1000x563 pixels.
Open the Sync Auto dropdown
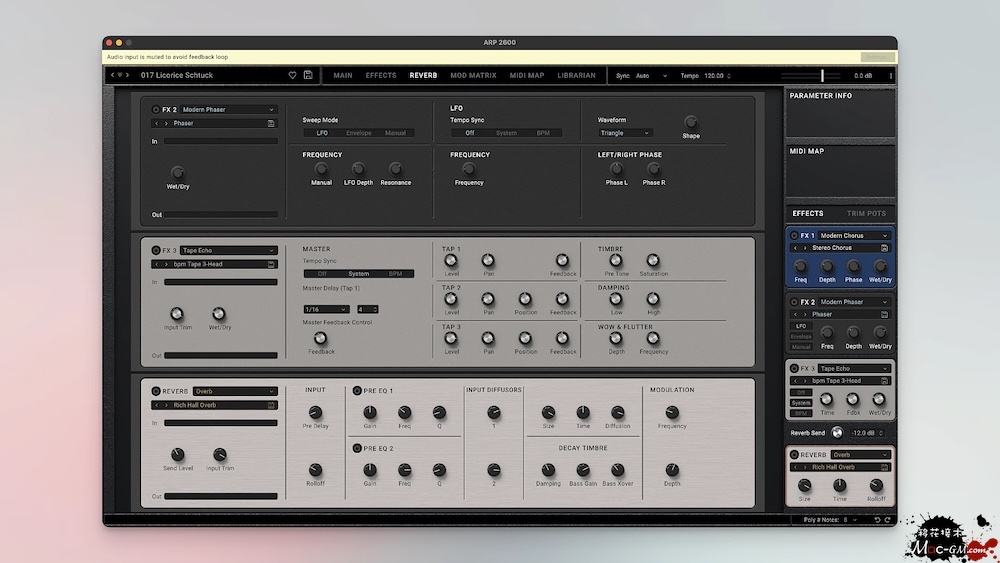click(x=651, y=76)
